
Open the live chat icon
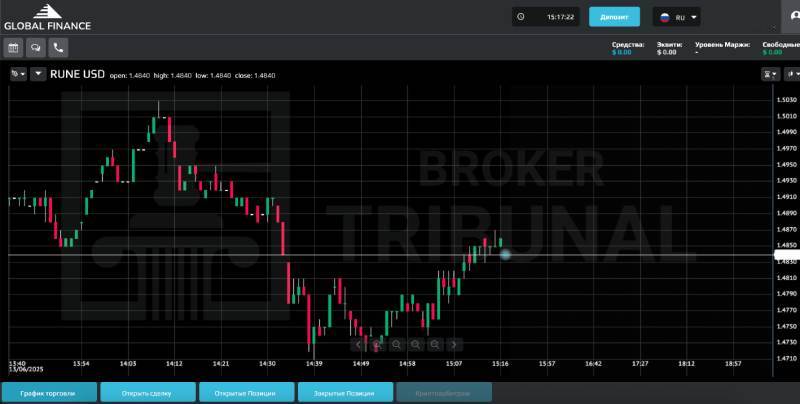[x=36, y=48]
